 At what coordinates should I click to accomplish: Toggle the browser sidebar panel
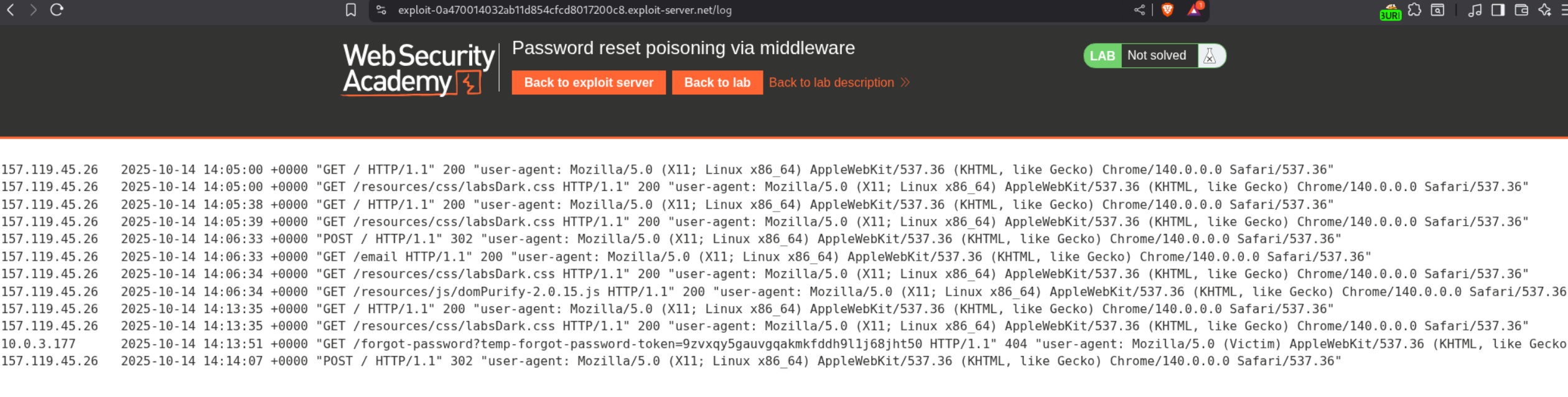[x=1498, y=10]
